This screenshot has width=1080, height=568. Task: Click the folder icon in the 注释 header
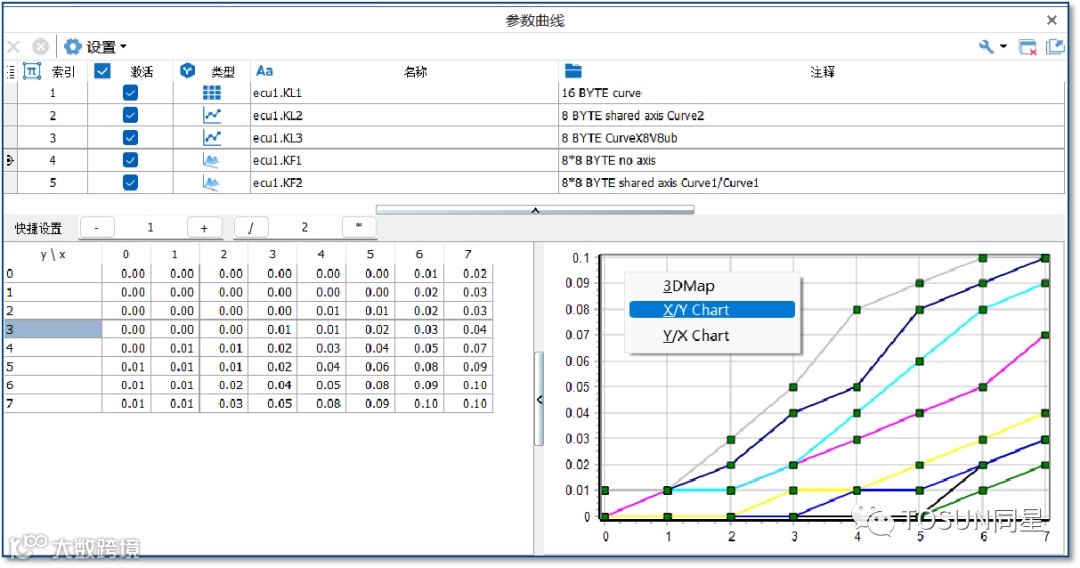(573, 70)
